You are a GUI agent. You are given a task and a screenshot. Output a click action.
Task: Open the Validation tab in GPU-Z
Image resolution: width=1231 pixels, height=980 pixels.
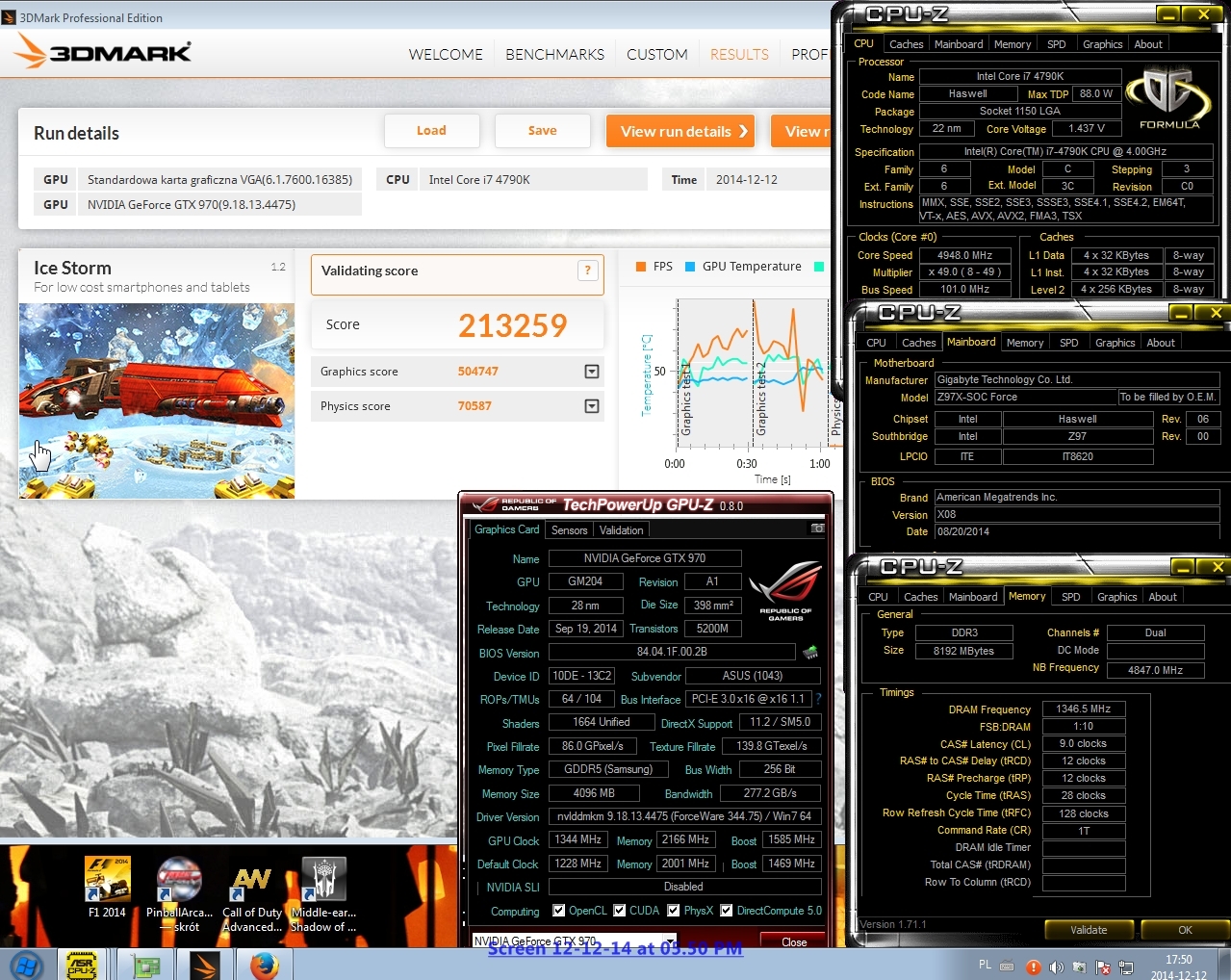coord(621,529)
